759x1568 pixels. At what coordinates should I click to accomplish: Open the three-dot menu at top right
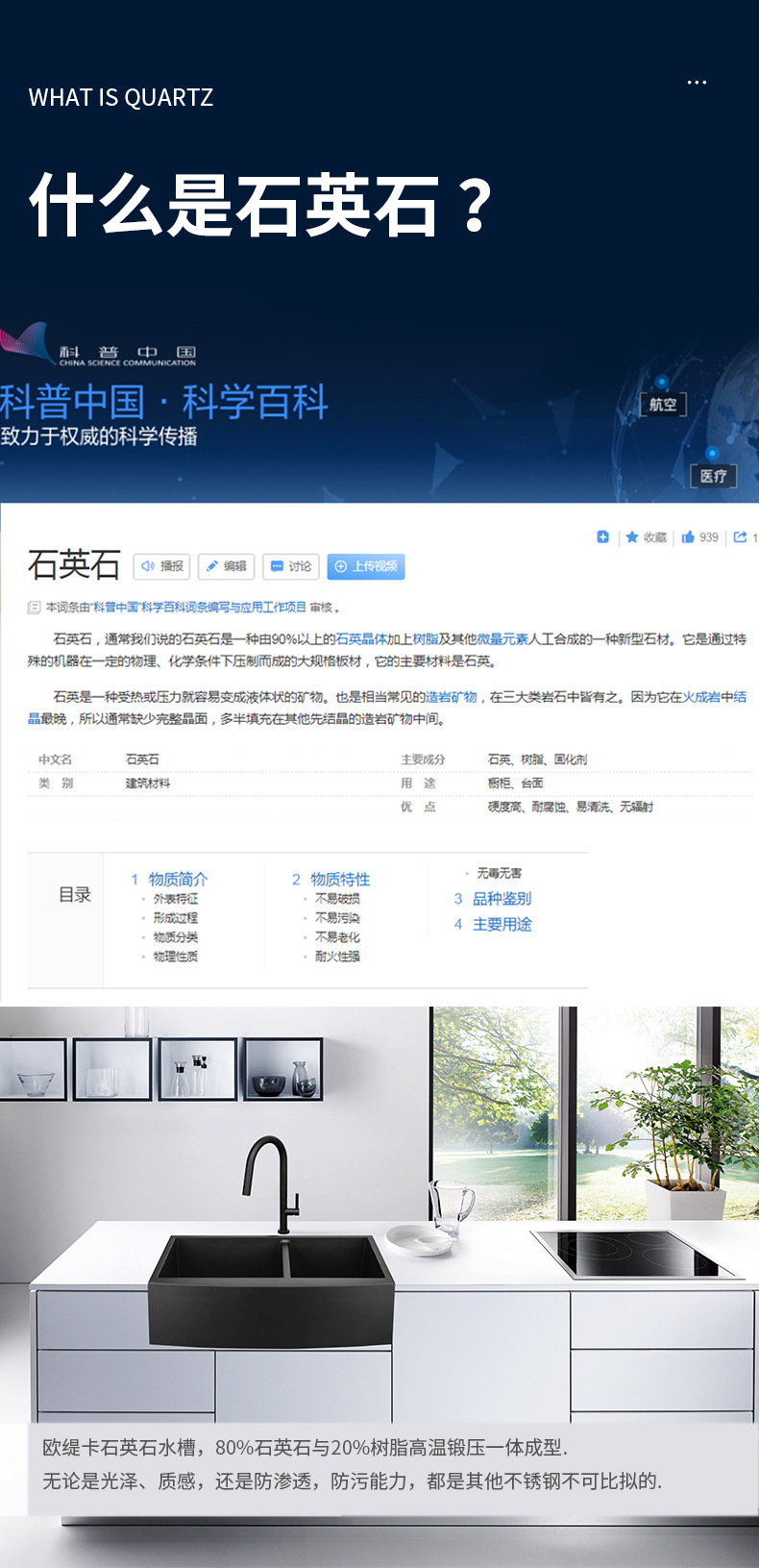(697, 83)
